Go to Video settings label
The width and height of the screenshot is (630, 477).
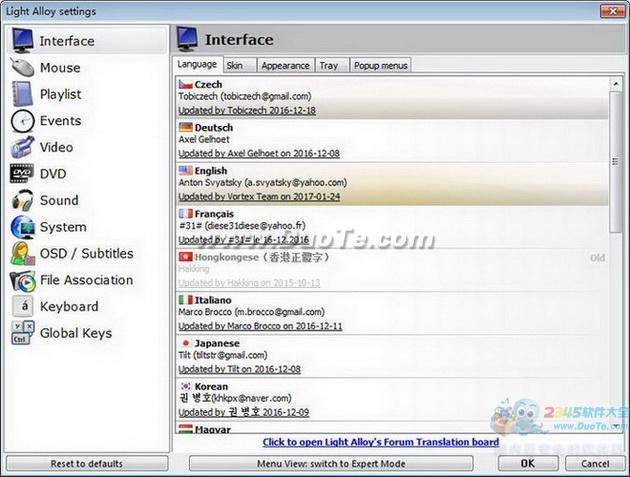[x=57, y=147]
